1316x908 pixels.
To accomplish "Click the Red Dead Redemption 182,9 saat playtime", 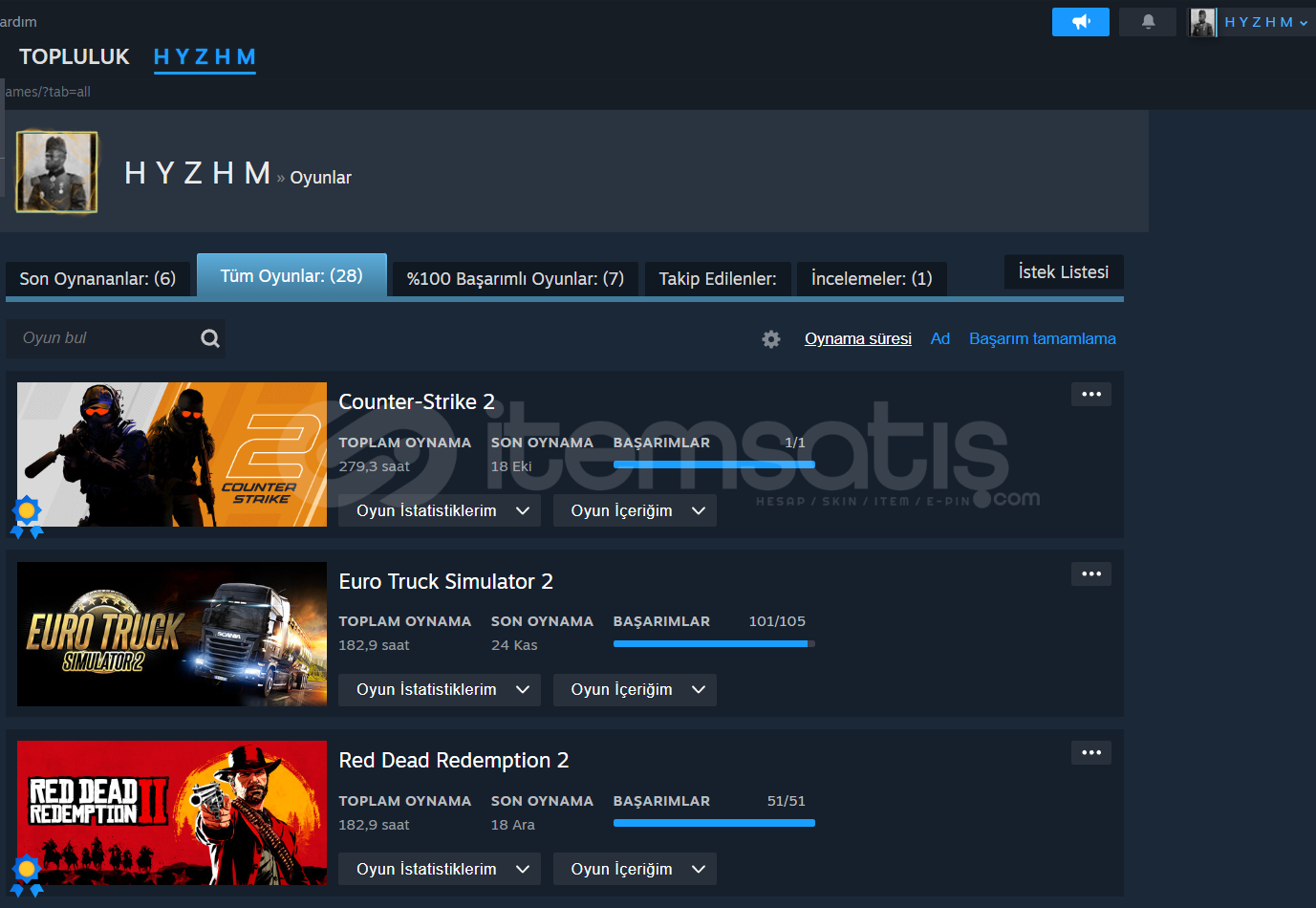I will tap(374, 825).
